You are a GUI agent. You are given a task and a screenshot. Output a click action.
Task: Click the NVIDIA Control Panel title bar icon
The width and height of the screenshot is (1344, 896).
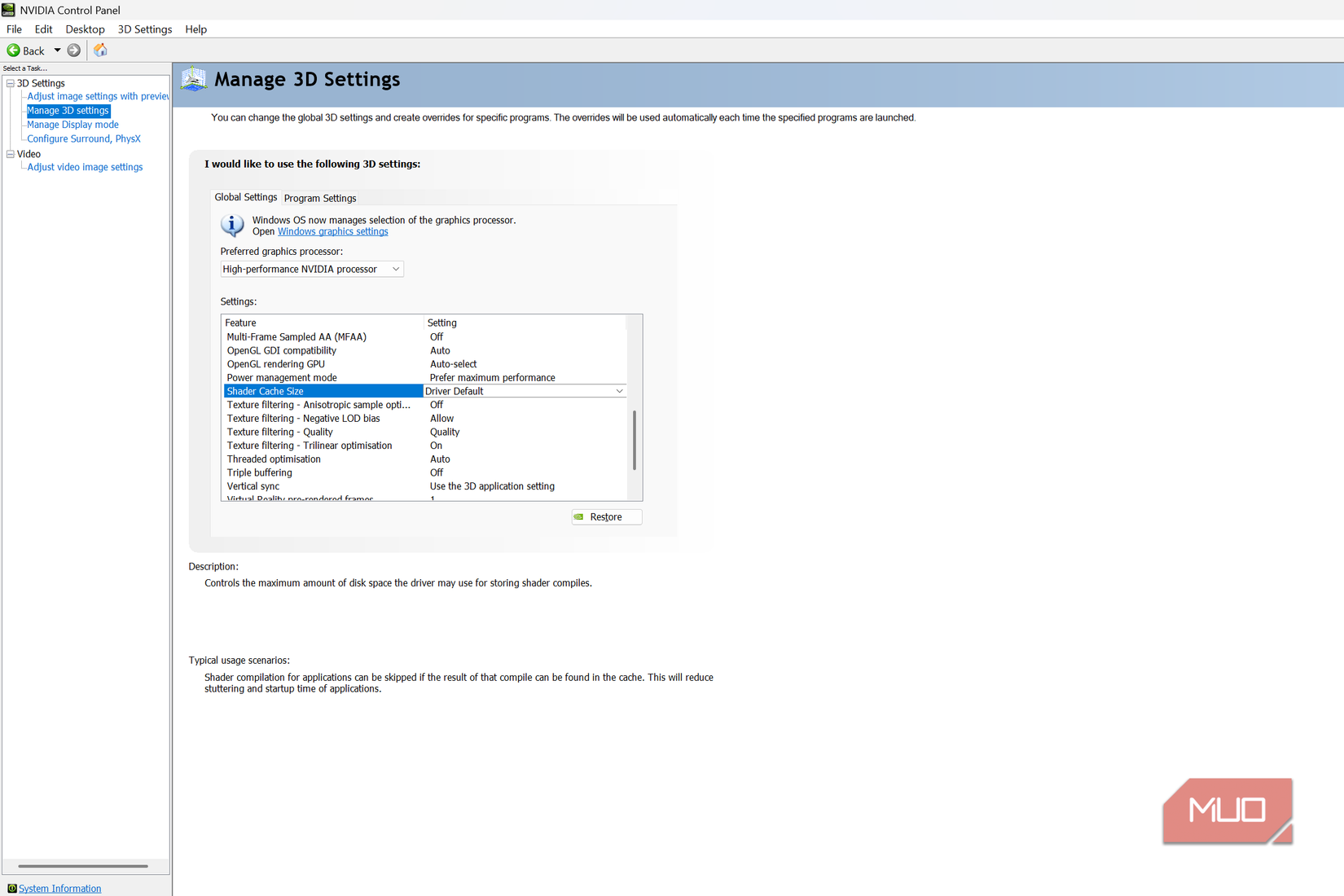click(8, 10)
